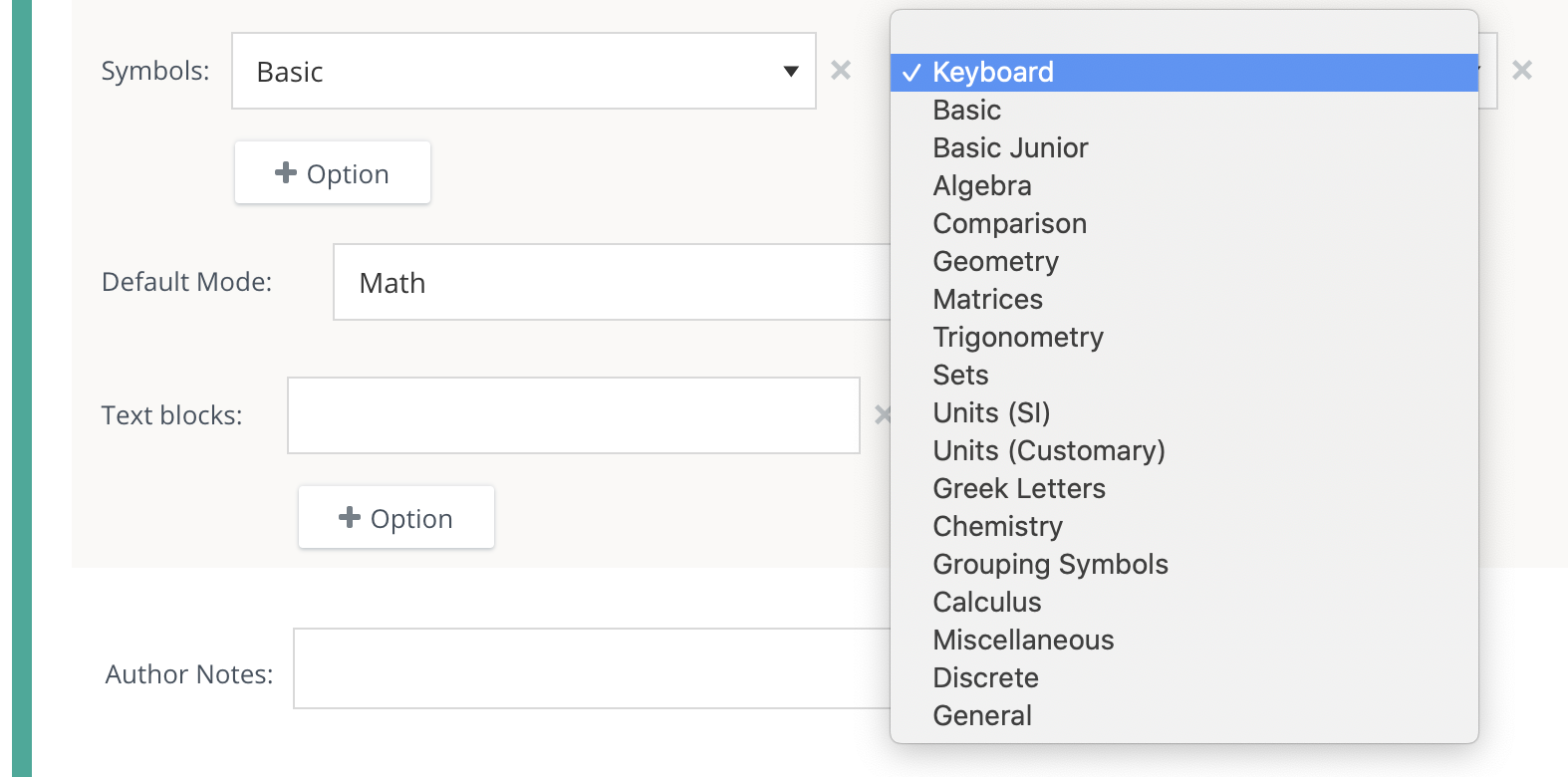Choose Geometry symbol group
Screen dimensions: 1568x777
point(995,262)
